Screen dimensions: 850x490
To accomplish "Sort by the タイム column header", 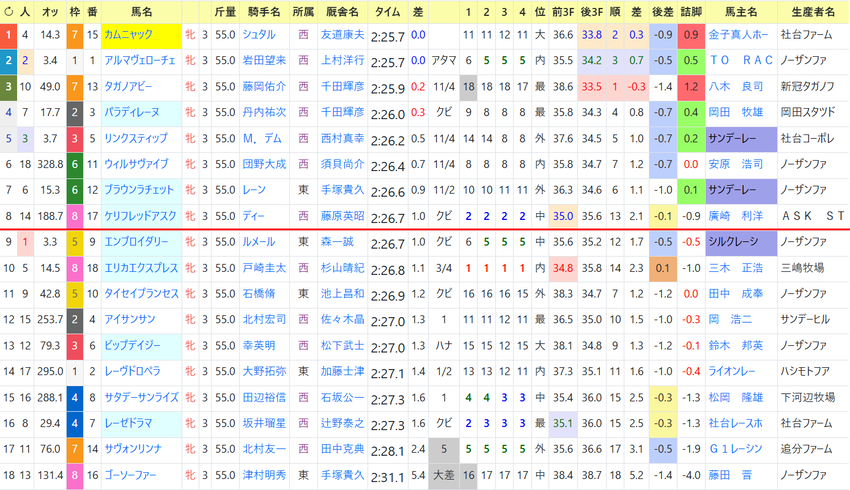I will (387, 11).
